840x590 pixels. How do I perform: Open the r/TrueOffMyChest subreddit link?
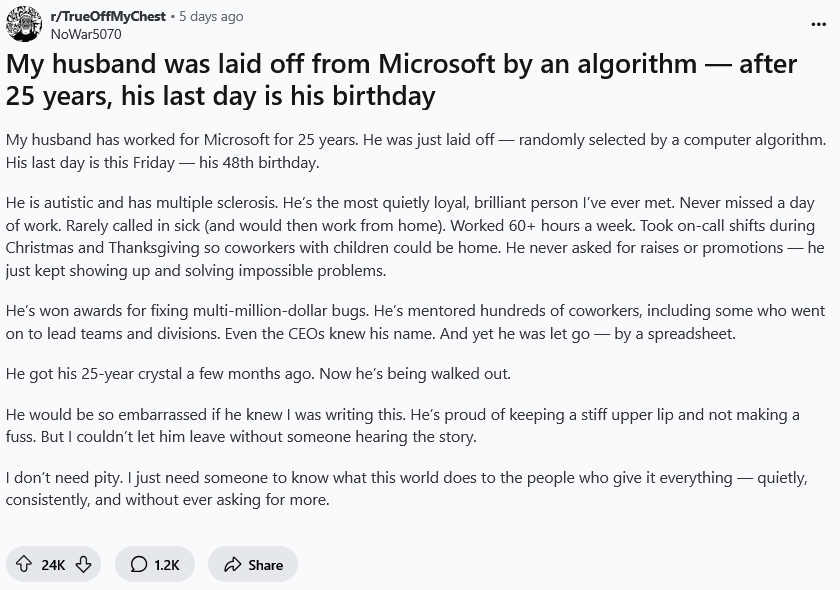point(108,17)
